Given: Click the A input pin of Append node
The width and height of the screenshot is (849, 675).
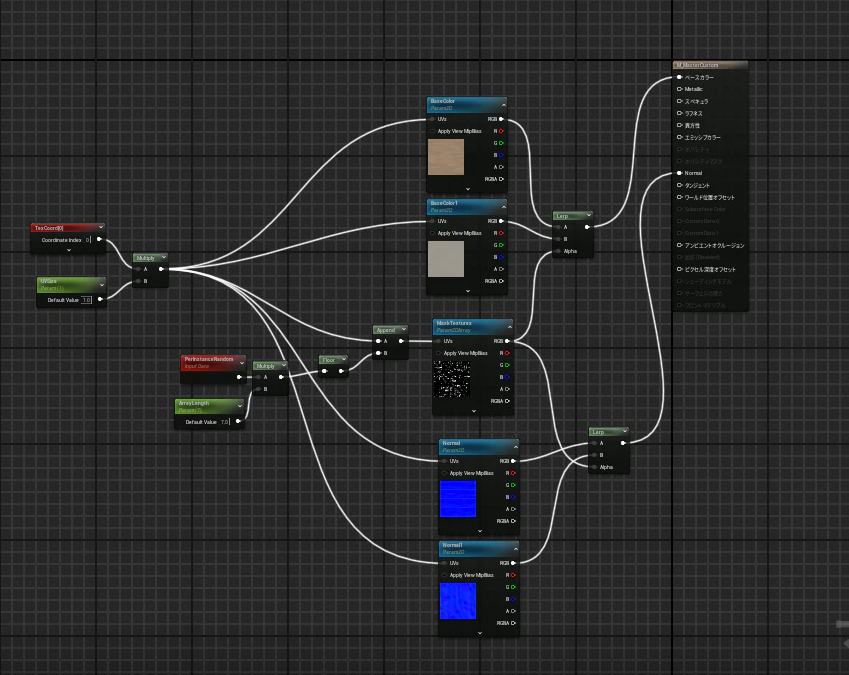Looking at the screenshot, I should [x=378, y=341].
